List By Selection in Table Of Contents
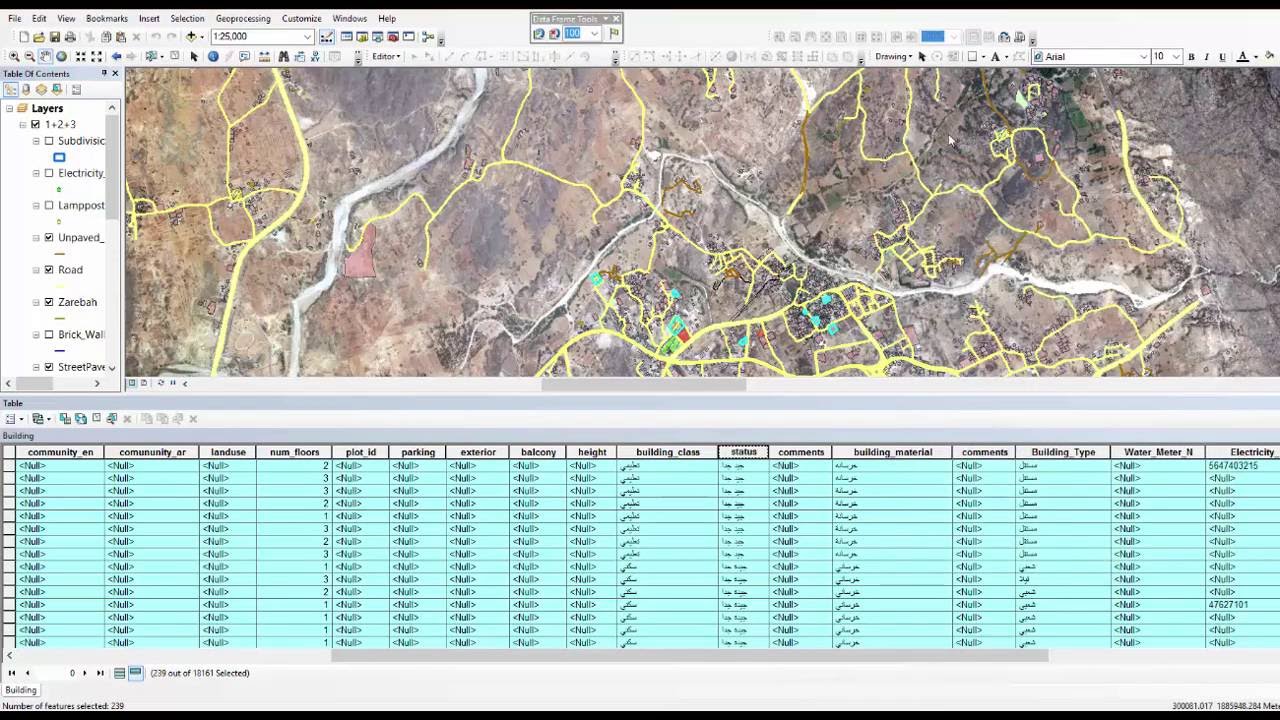Screen dimensions: 1280x720 [x=57, y=90]
